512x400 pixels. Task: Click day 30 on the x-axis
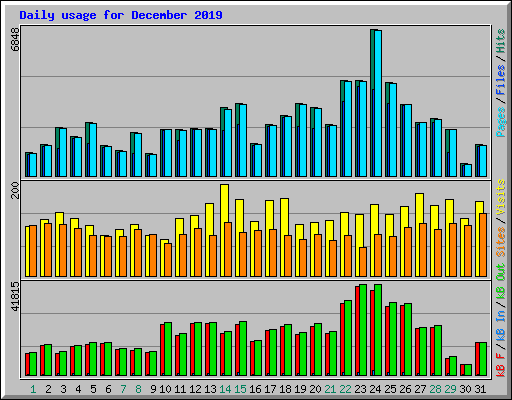(x=465, y=389)
